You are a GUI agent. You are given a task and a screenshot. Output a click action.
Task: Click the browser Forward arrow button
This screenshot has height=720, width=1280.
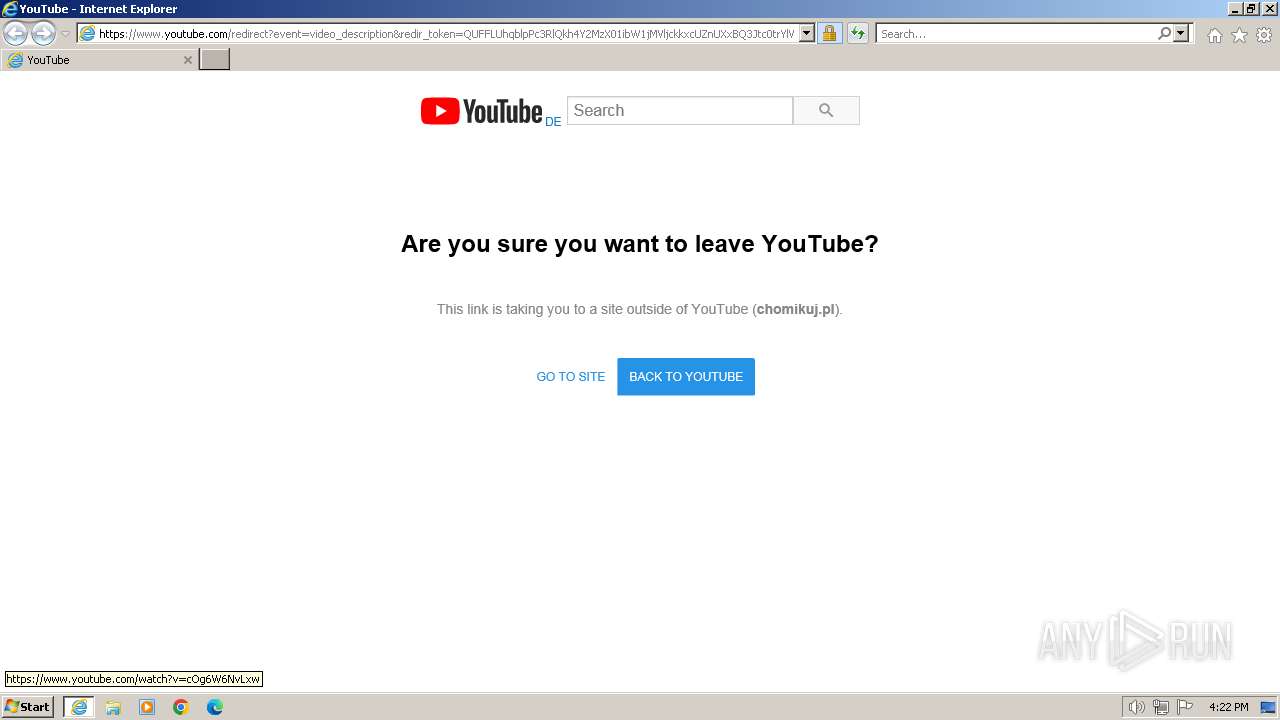point(43,33)
